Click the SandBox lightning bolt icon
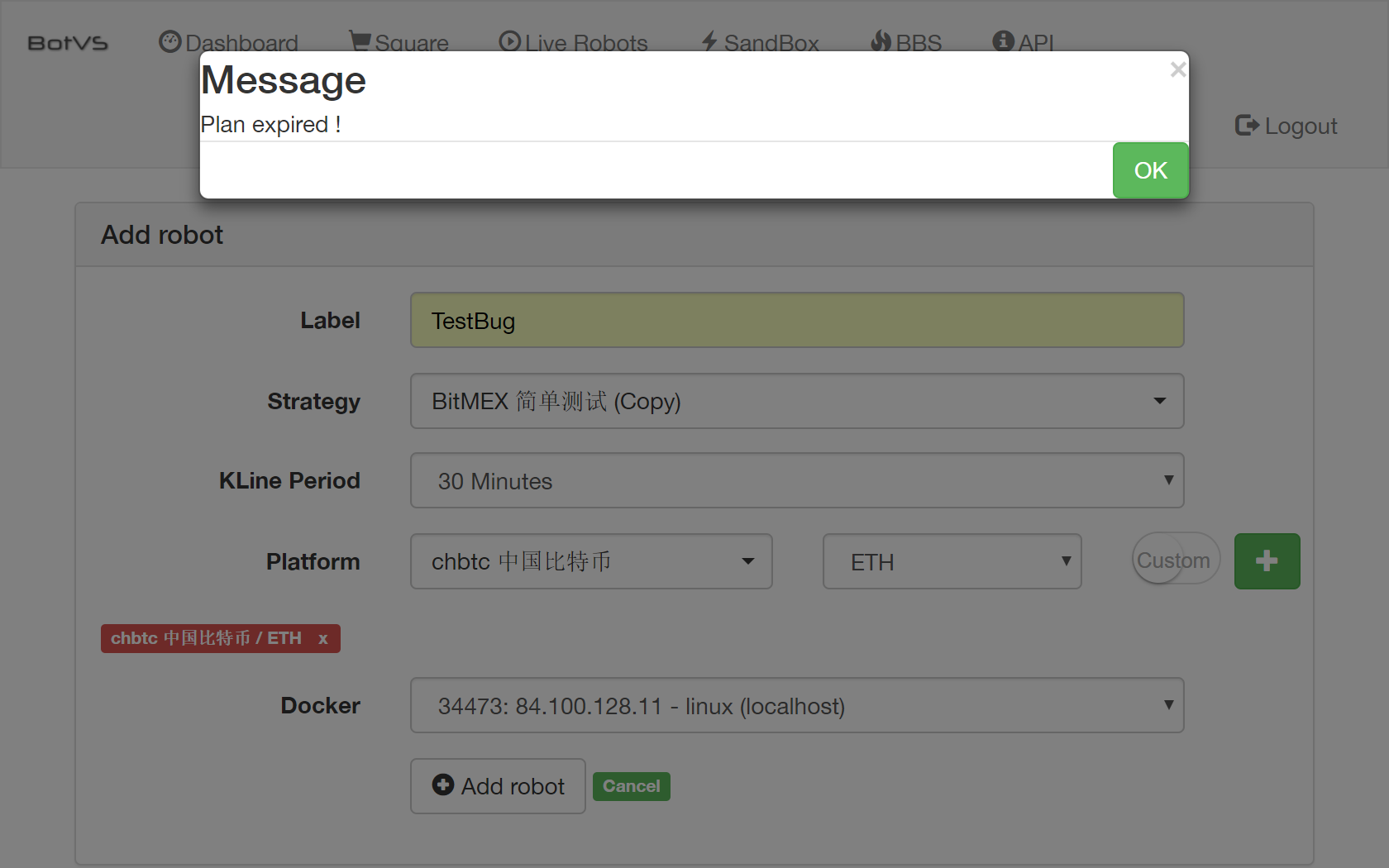The width and height of the screenshot is (1389, 868). coord(709,41)
